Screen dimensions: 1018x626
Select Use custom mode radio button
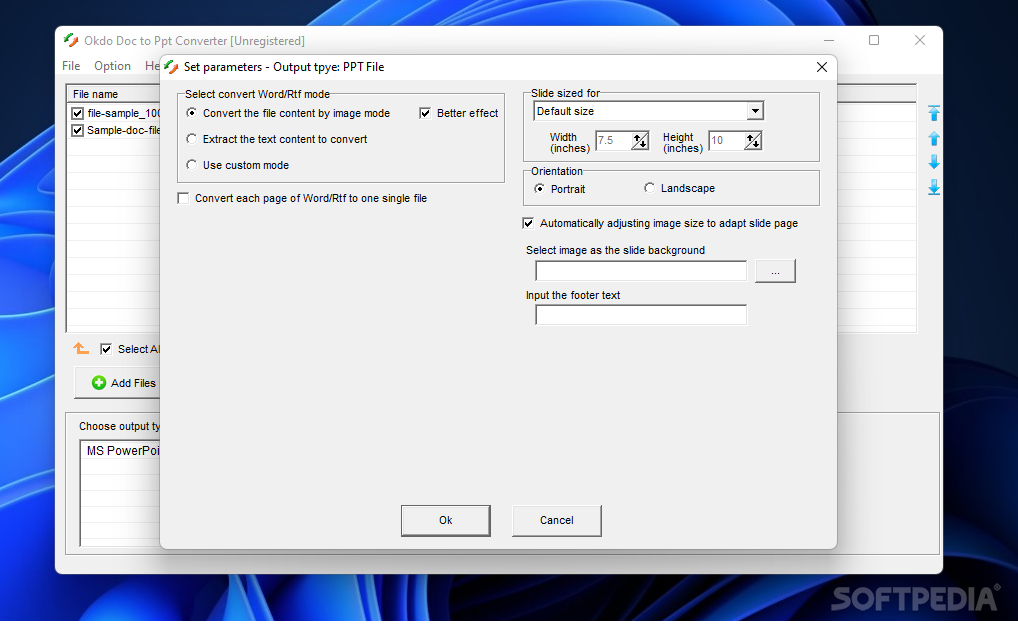pyautogui.click(x=191, y=165)
